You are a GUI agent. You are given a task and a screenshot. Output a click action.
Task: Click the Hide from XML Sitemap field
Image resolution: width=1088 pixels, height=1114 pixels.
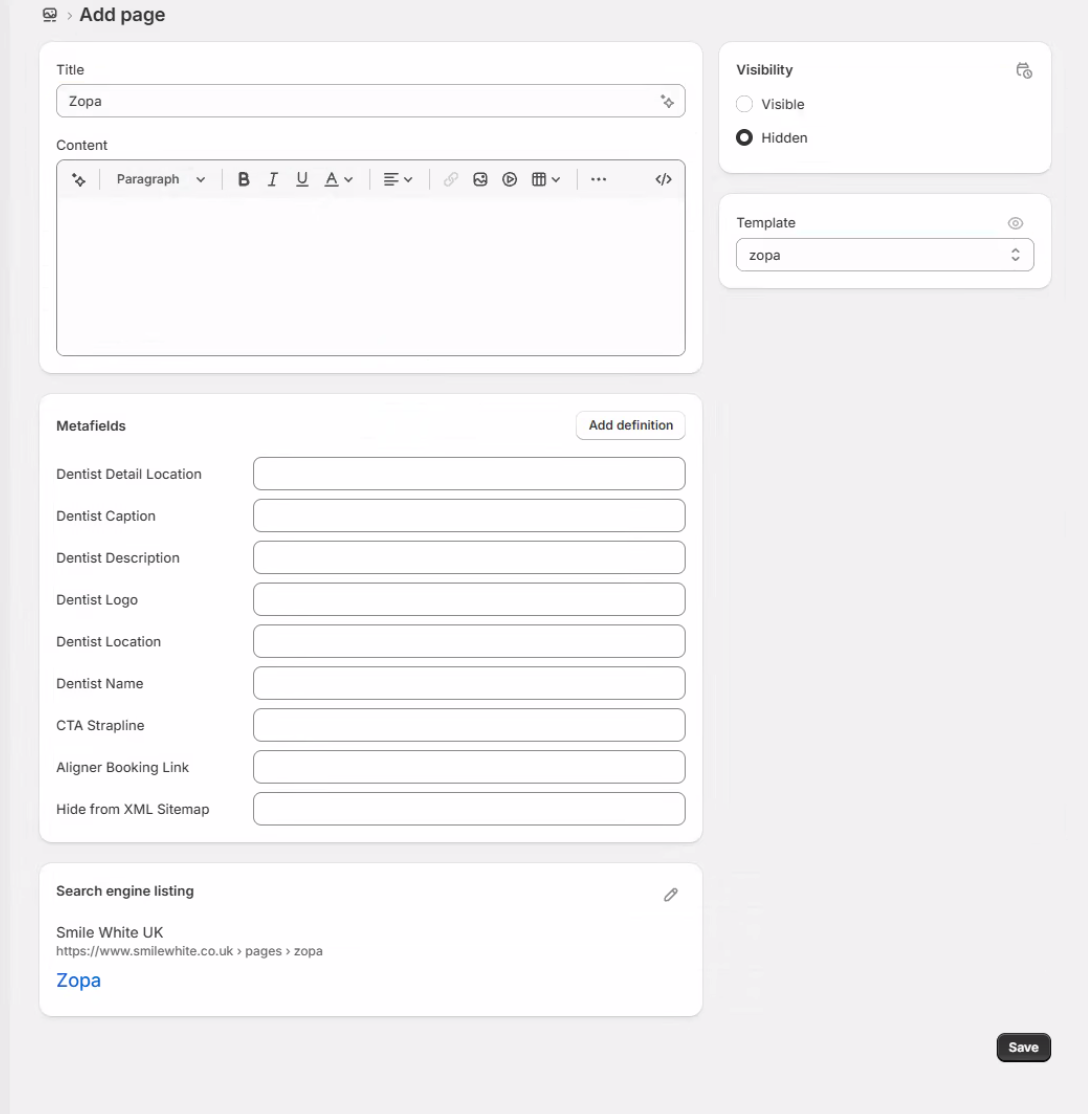[469, 809]
